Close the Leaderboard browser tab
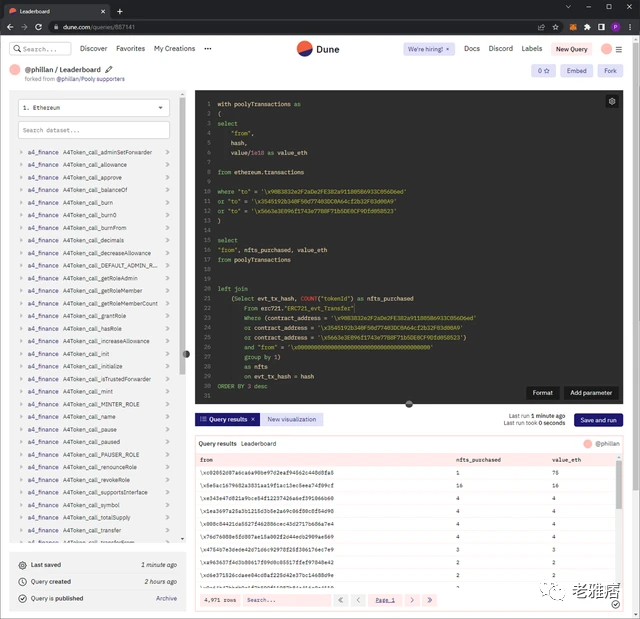This screenshot has height=619, width=640. [103, 11]
